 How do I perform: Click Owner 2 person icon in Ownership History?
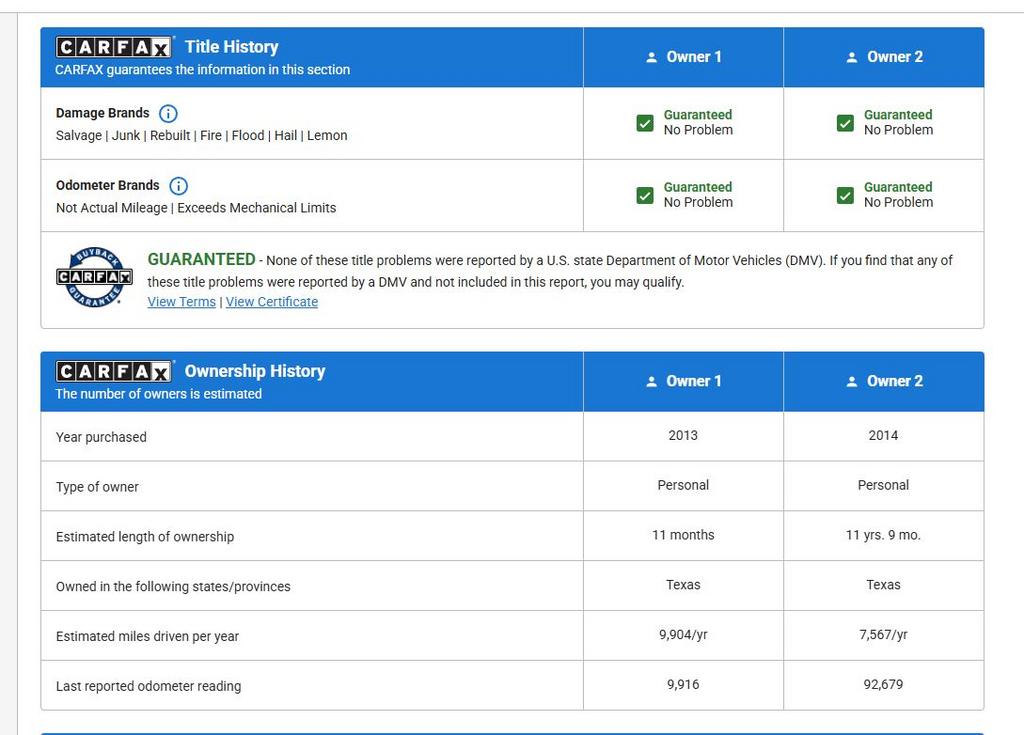852,382
